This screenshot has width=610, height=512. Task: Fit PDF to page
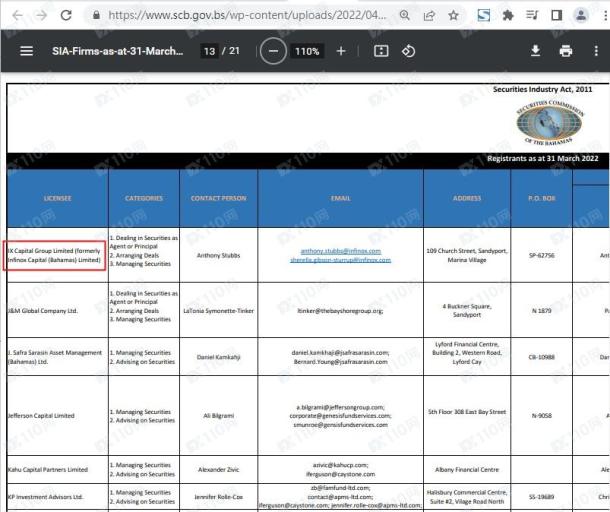click(x=381, y=51)
